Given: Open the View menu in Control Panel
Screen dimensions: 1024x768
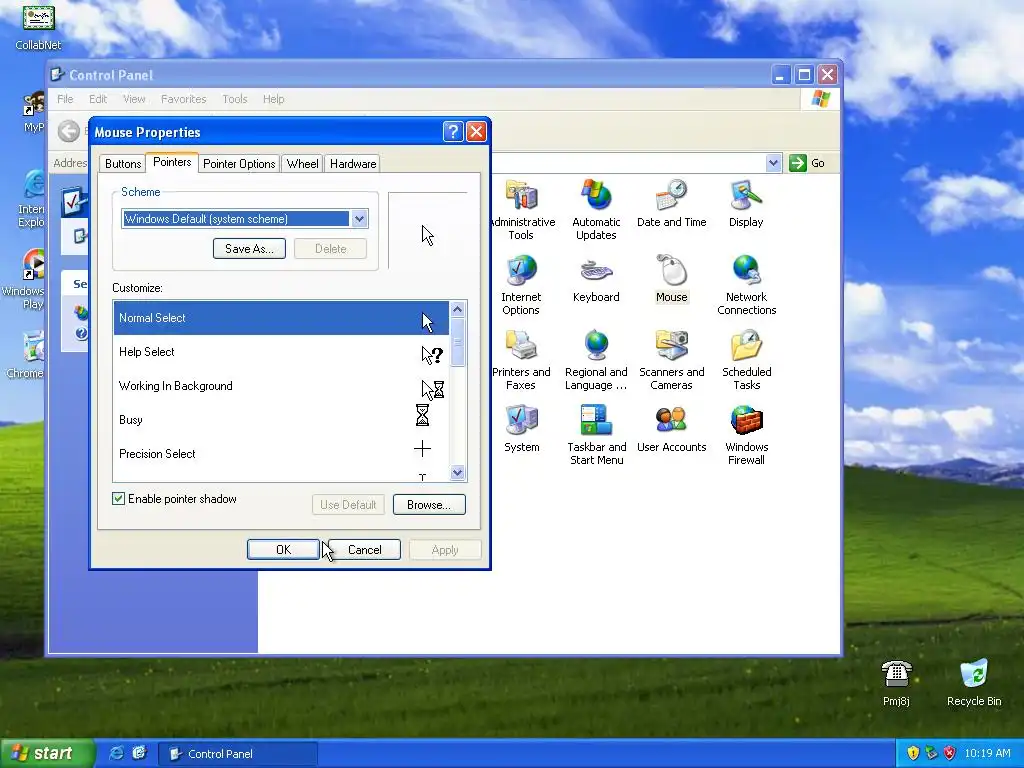Looking at the screenshot, I should click(134, 99).
